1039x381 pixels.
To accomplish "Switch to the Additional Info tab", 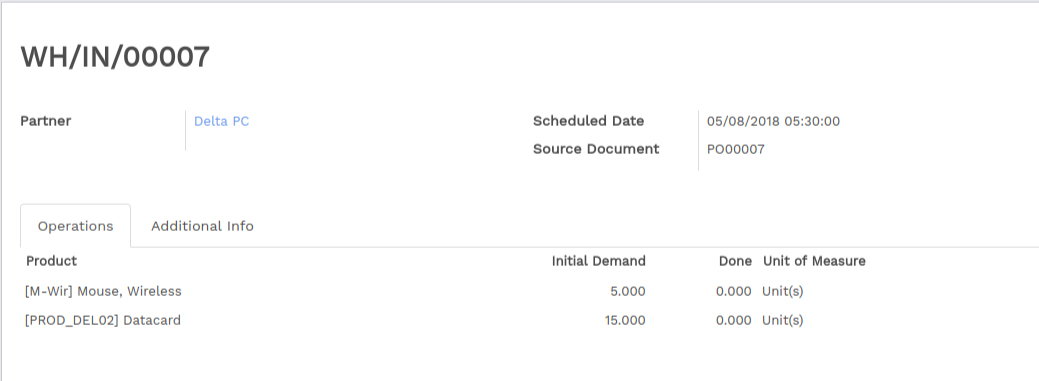I will 202,226.
